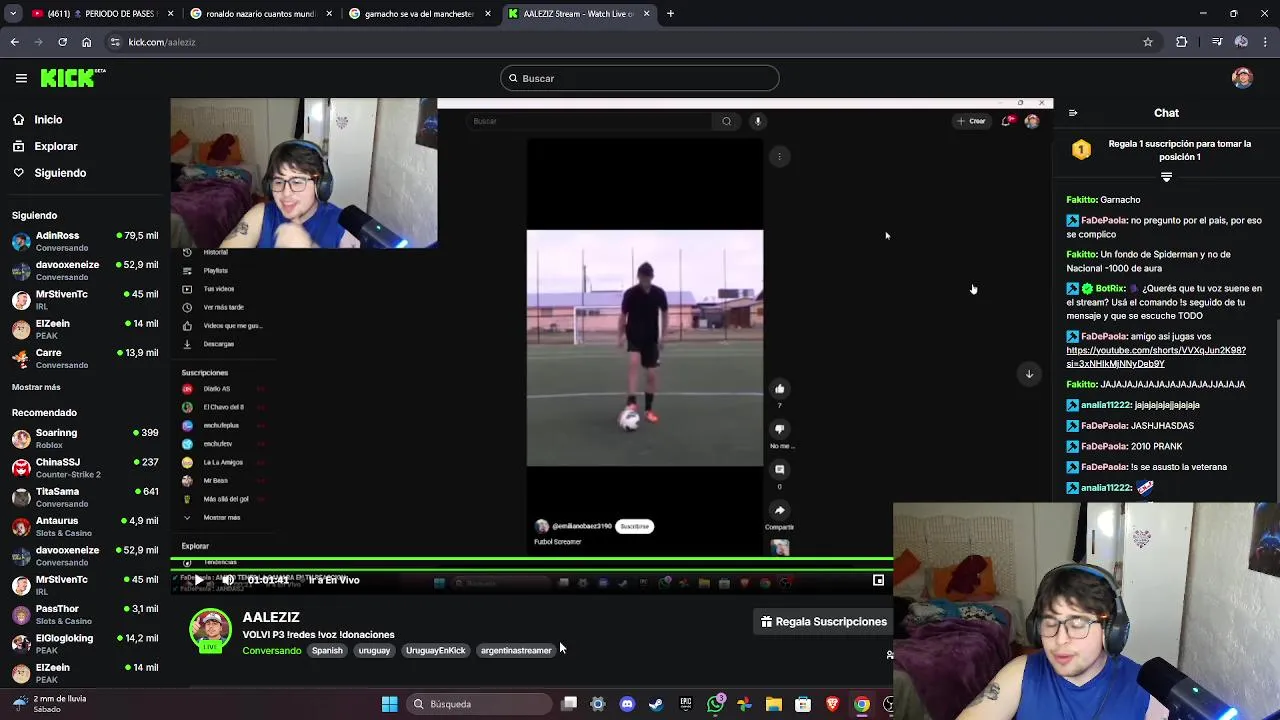Open Discord from the taskbar
Image resolution: width=1280 pixels, height=720 pixels.
(627, 704)
